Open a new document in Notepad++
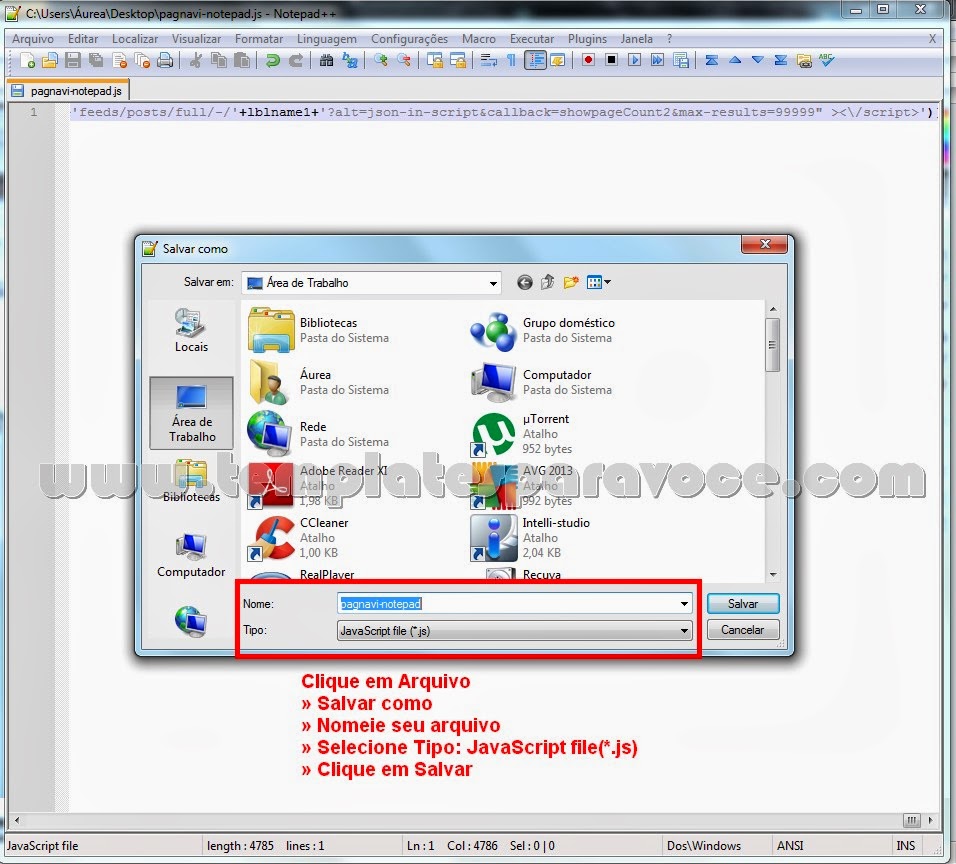956x864 pixels. coord(27,60)
